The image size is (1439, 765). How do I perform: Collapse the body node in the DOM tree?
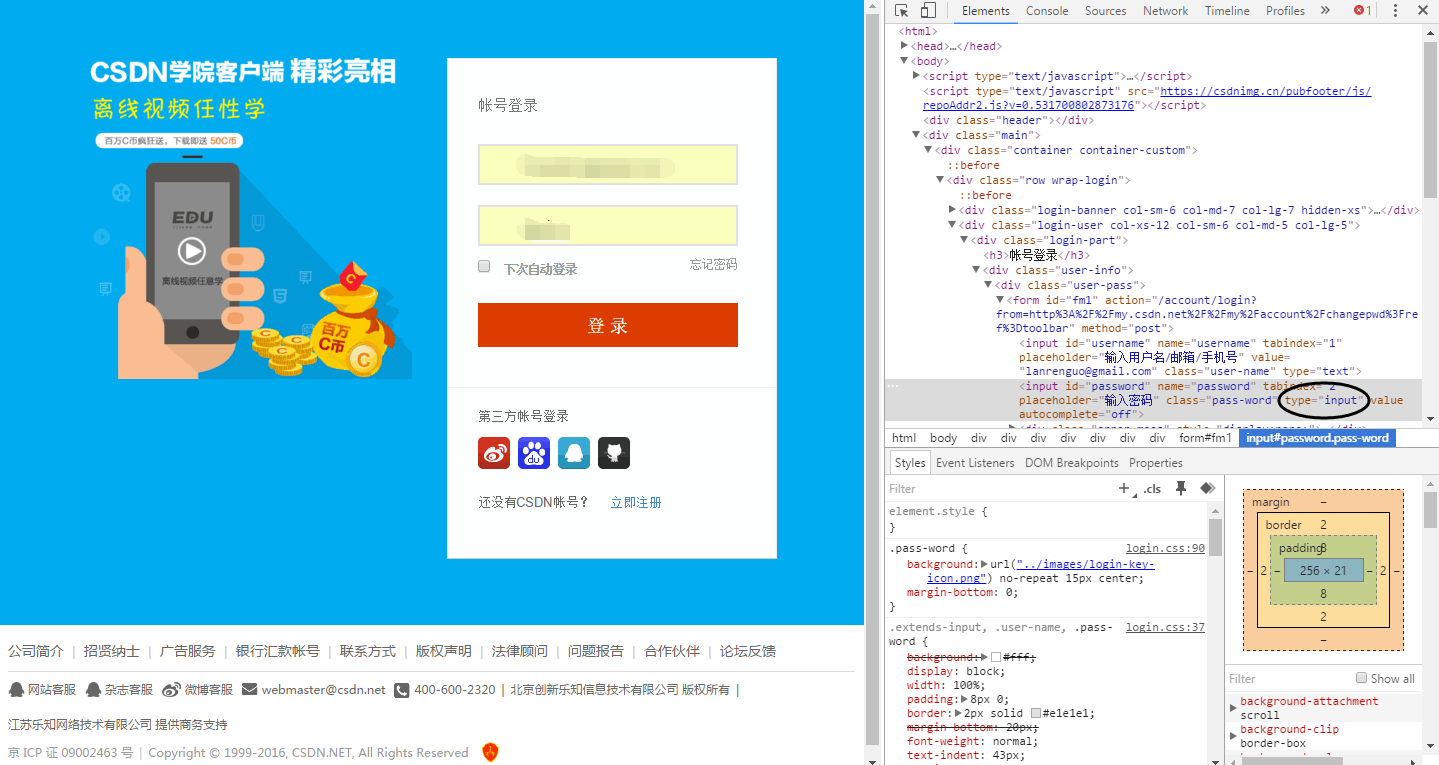tap(904, 61)
